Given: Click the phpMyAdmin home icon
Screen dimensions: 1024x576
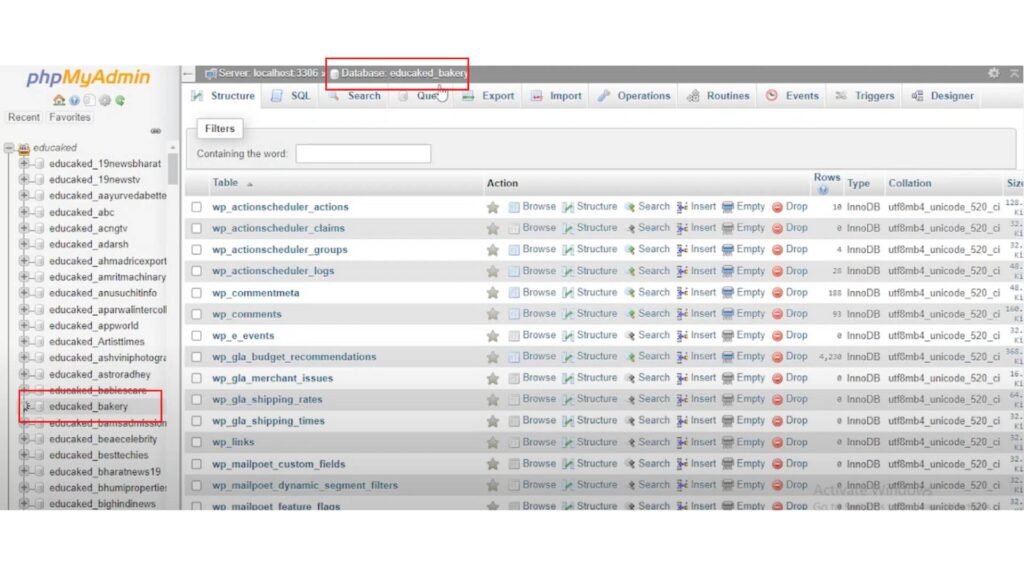Looking at the screenshot, I should point(59,101).
